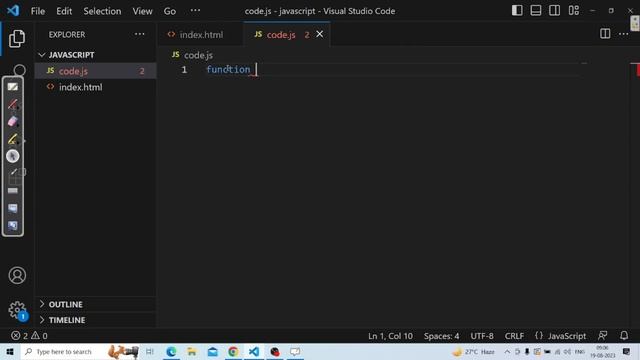Expand the OUTLINE section

point(95,304)
